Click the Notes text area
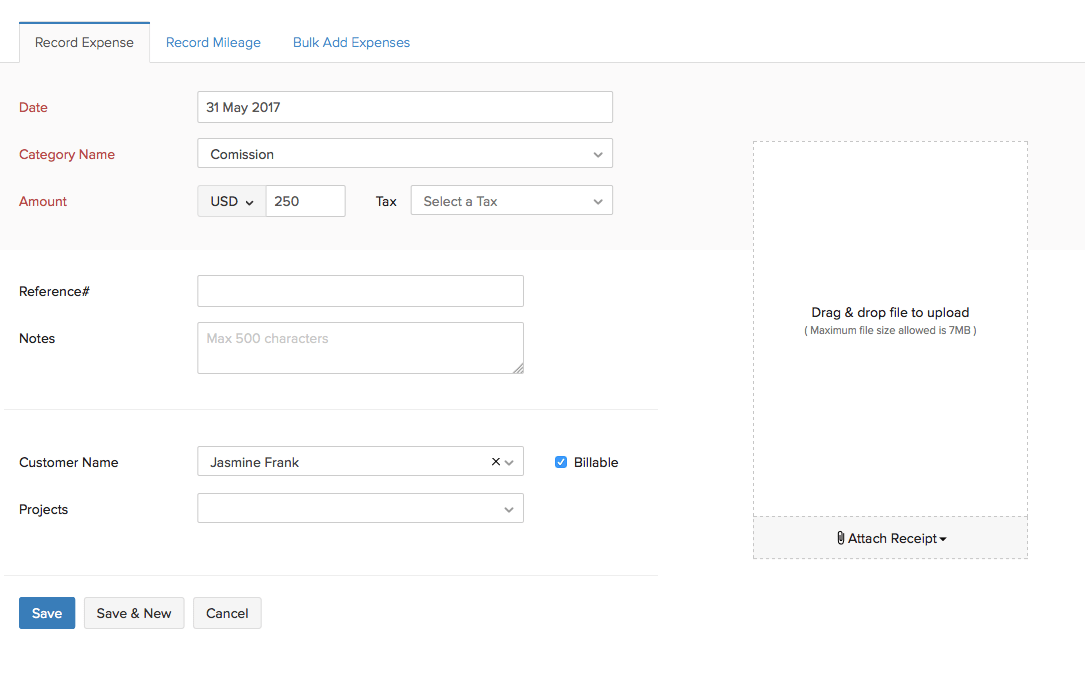Screen dimensions: 1085x695 click(360, 348)
